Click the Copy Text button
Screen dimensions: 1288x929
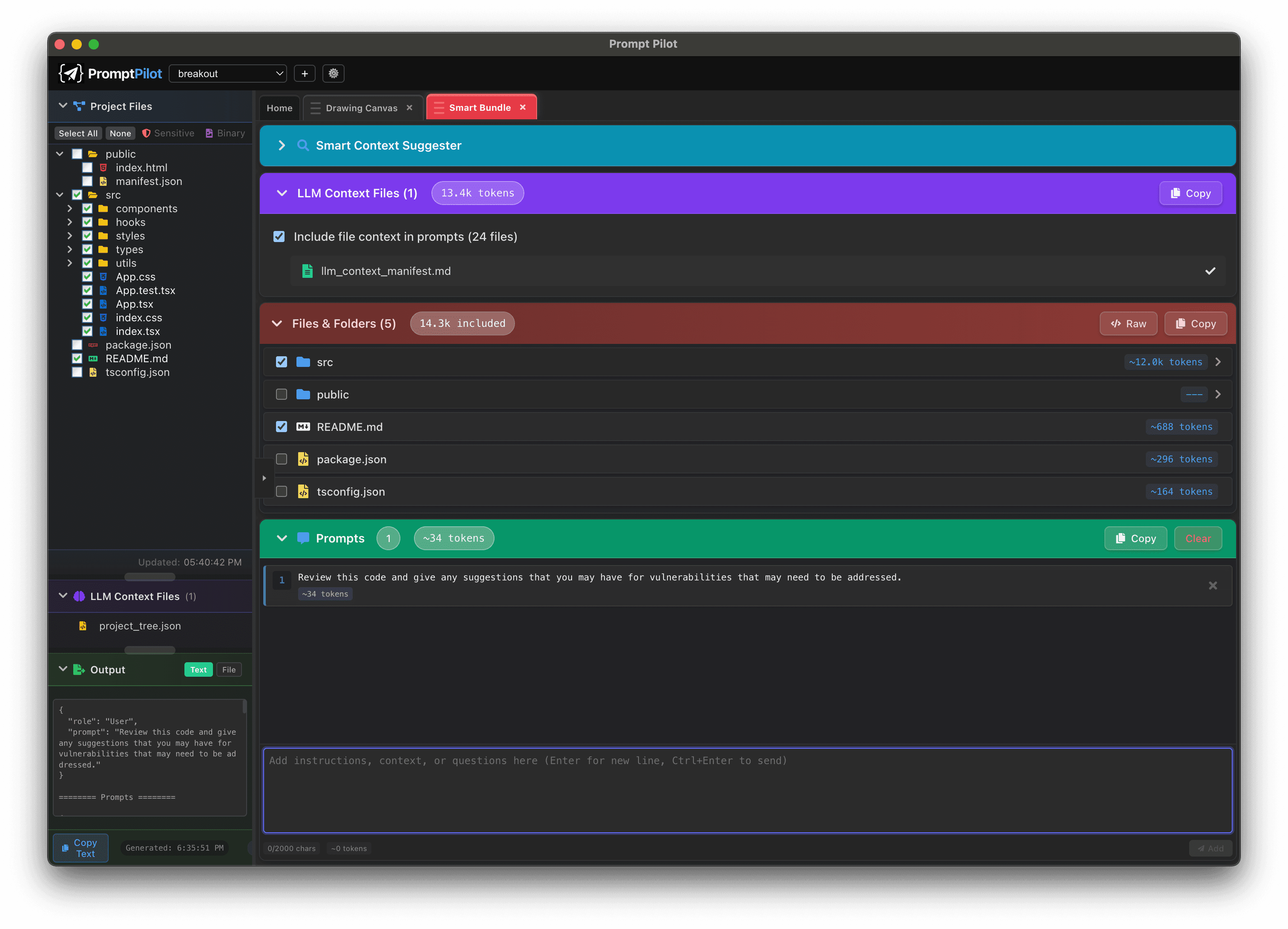(x=80, y=848)
